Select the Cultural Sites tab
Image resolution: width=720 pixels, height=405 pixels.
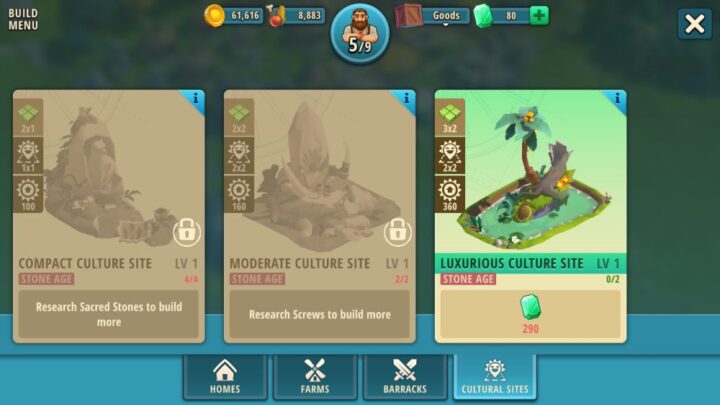(x=495, y=377)
